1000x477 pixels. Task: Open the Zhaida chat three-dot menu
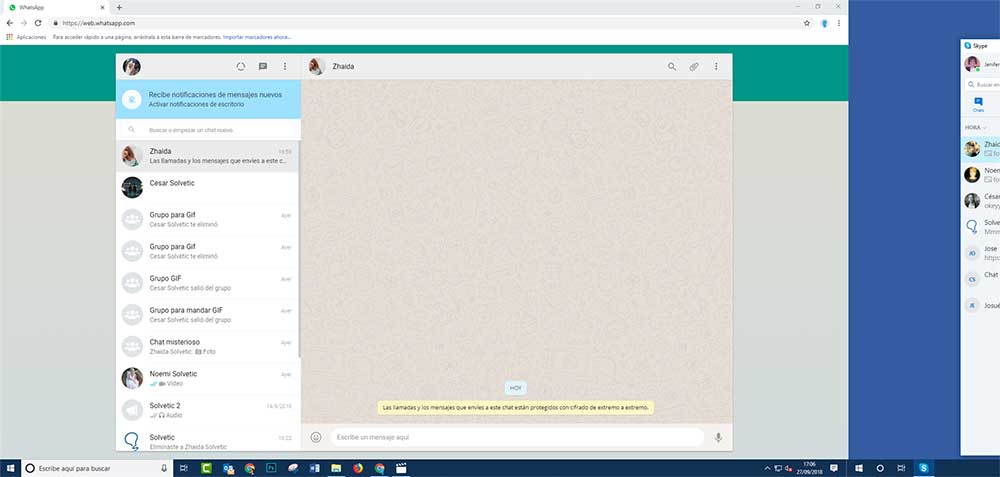pyautogui.click(x=716, y=66)
